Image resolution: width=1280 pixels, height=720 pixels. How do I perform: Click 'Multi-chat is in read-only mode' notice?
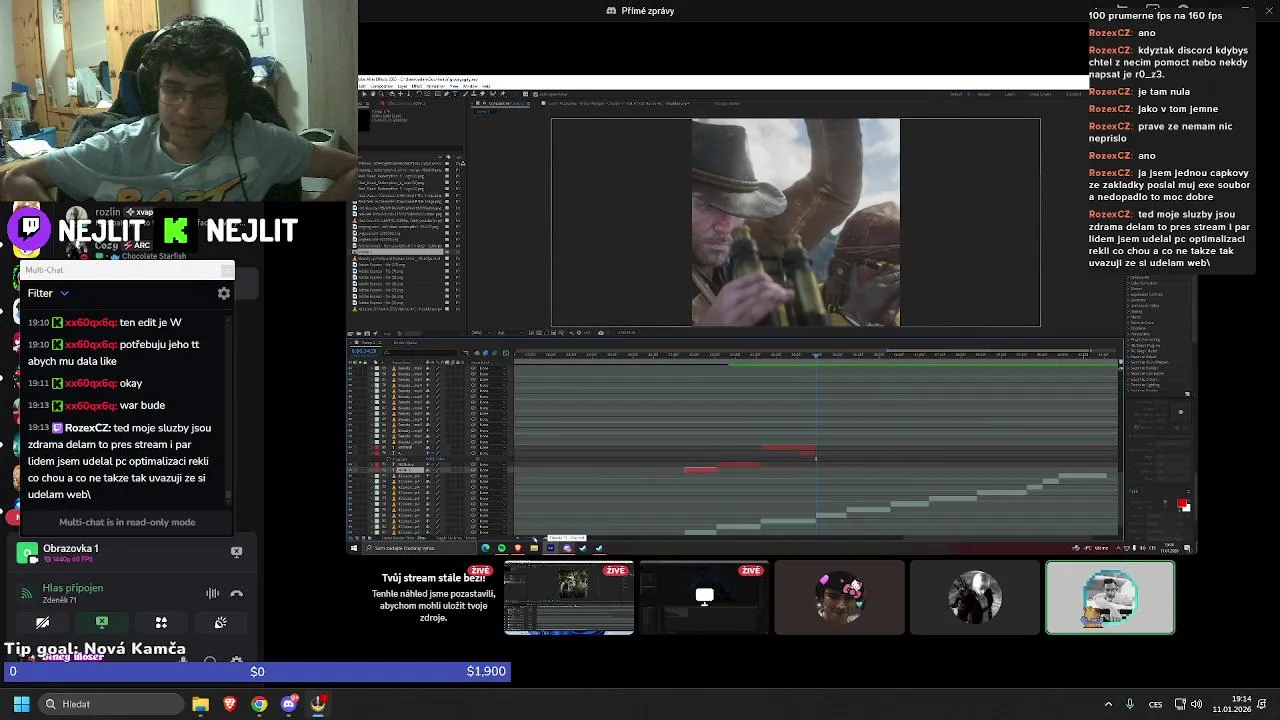(127, 522)
